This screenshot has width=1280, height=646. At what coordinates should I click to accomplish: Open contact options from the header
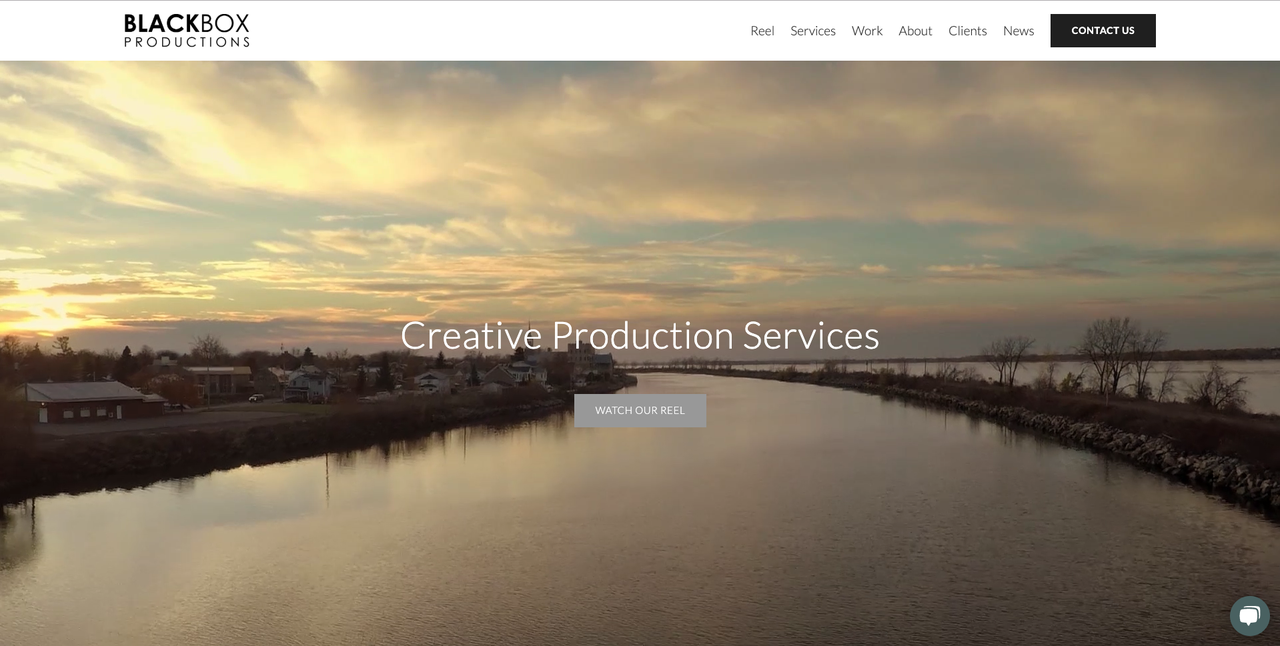point(1102,30)
